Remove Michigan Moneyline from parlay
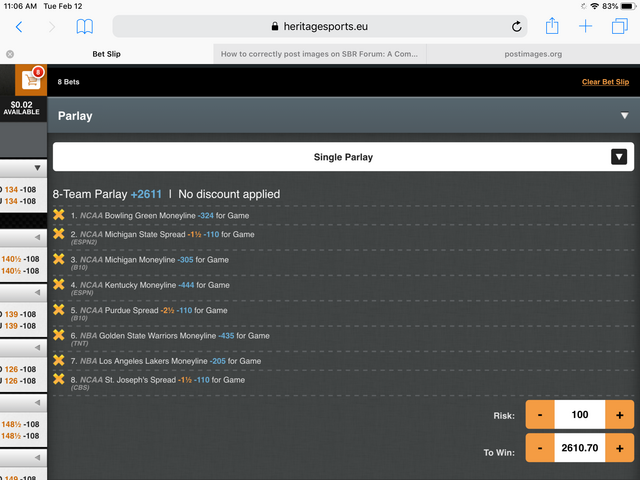 [59, 259]
